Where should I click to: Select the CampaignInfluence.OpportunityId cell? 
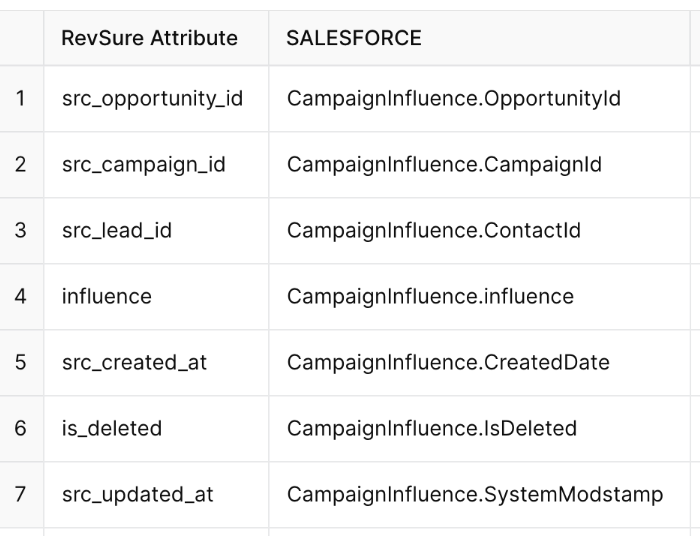point(479,99)
